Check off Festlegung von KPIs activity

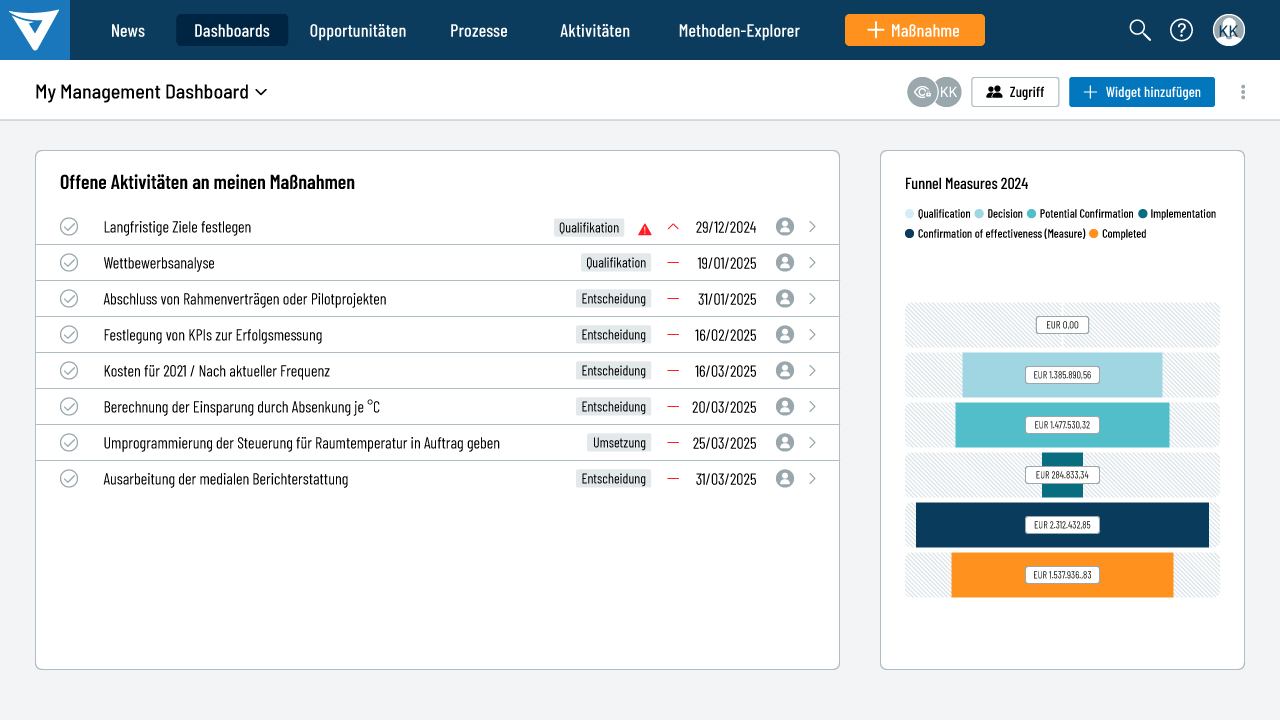pos(69,335)
